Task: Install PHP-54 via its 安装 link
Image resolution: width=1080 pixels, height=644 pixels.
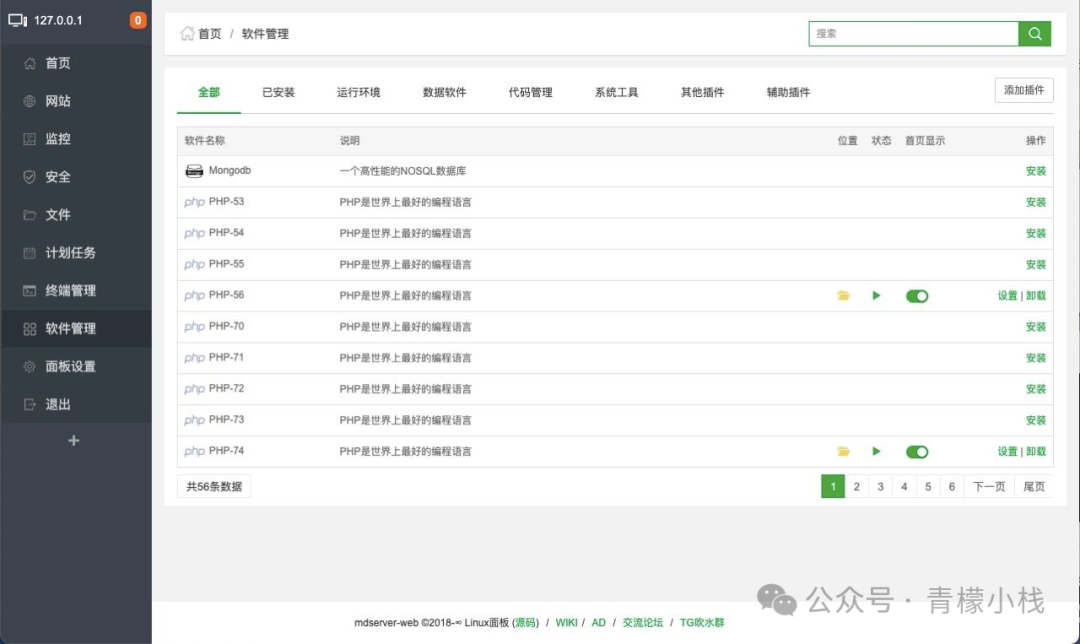Action: point(1036,233)
